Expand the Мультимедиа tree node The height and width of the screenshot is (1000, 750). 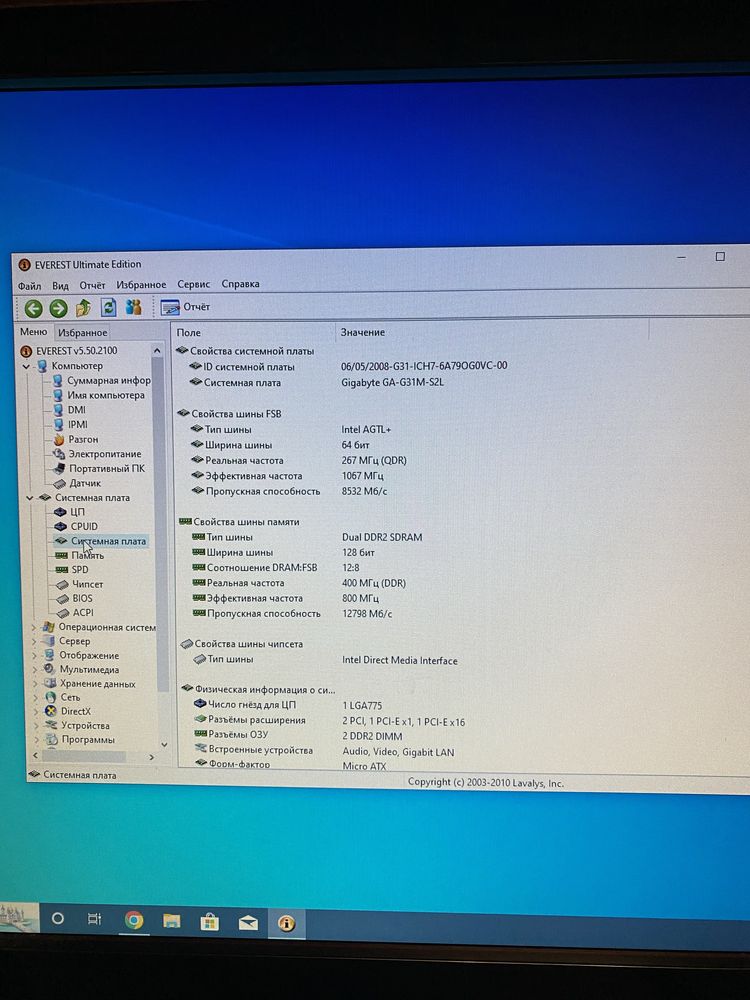34,670
